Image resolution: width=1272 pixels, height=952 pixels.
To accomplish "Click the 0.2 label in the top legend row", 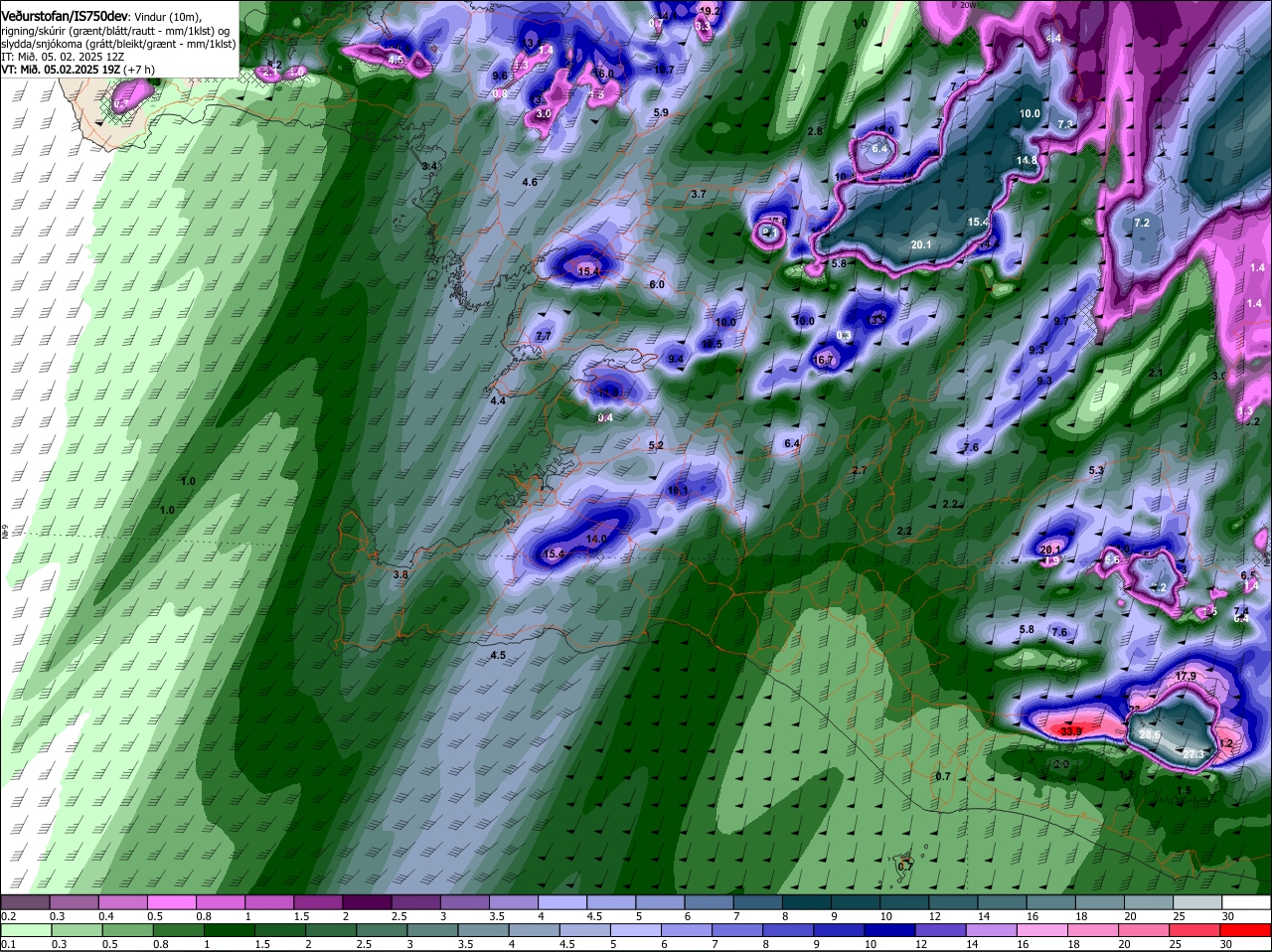I will pos(8,916).
